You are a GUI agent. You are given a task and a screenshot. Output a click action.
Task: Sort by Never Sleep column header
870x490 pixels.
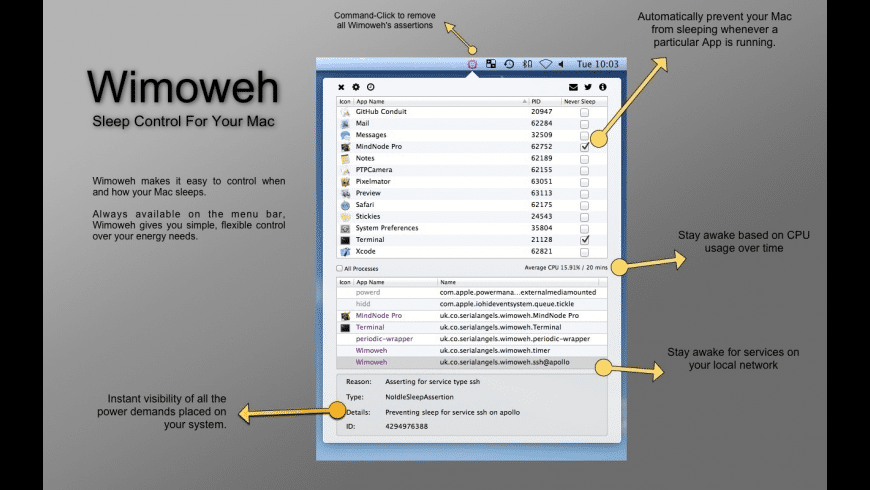click(x=583, y=102)
